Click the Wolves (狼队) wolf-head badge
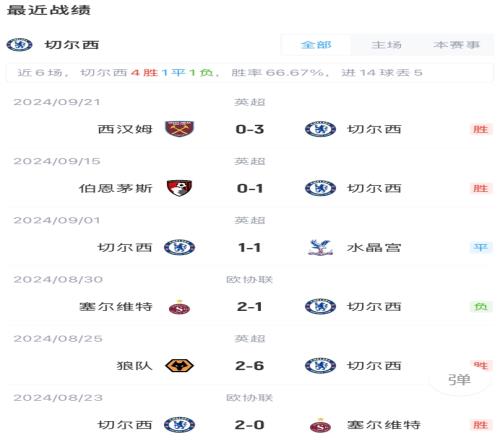The width and height of the screenshot is (500, 440). [x=179, y=366]
